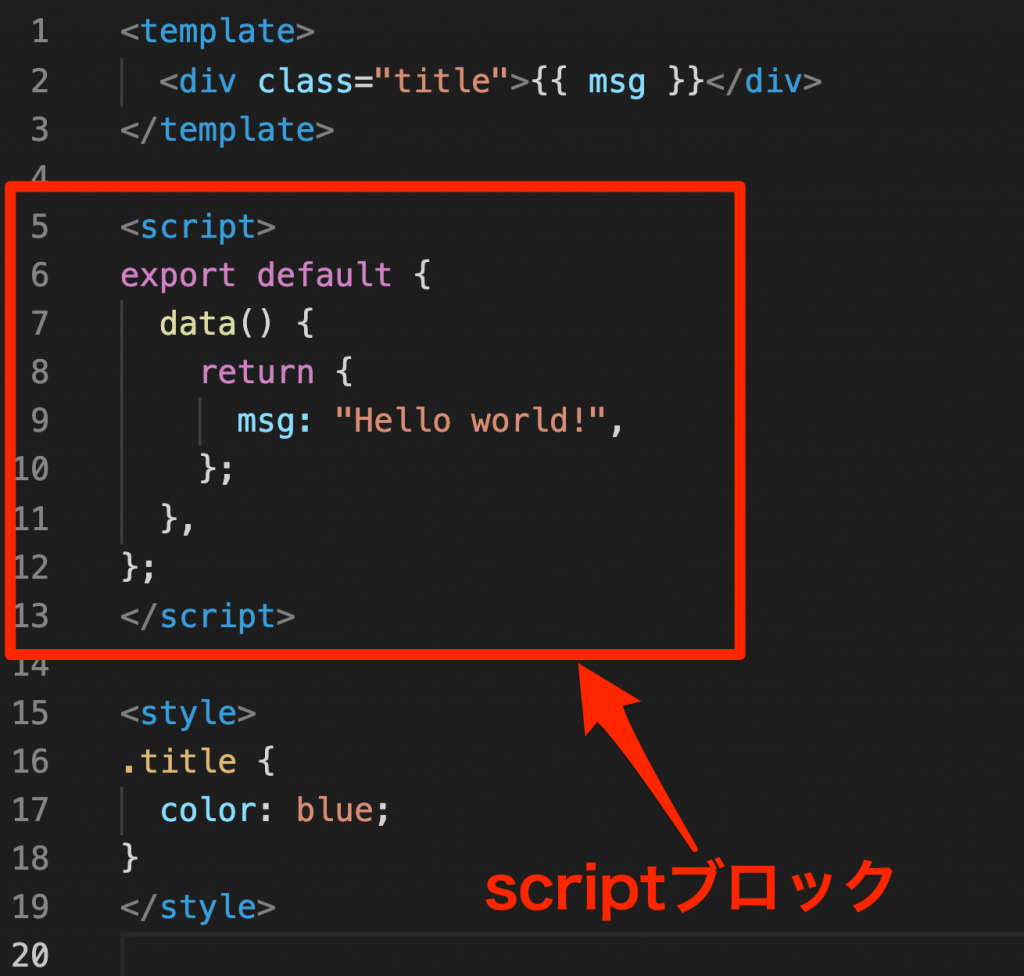Click the msg property key on line 9

268,420
